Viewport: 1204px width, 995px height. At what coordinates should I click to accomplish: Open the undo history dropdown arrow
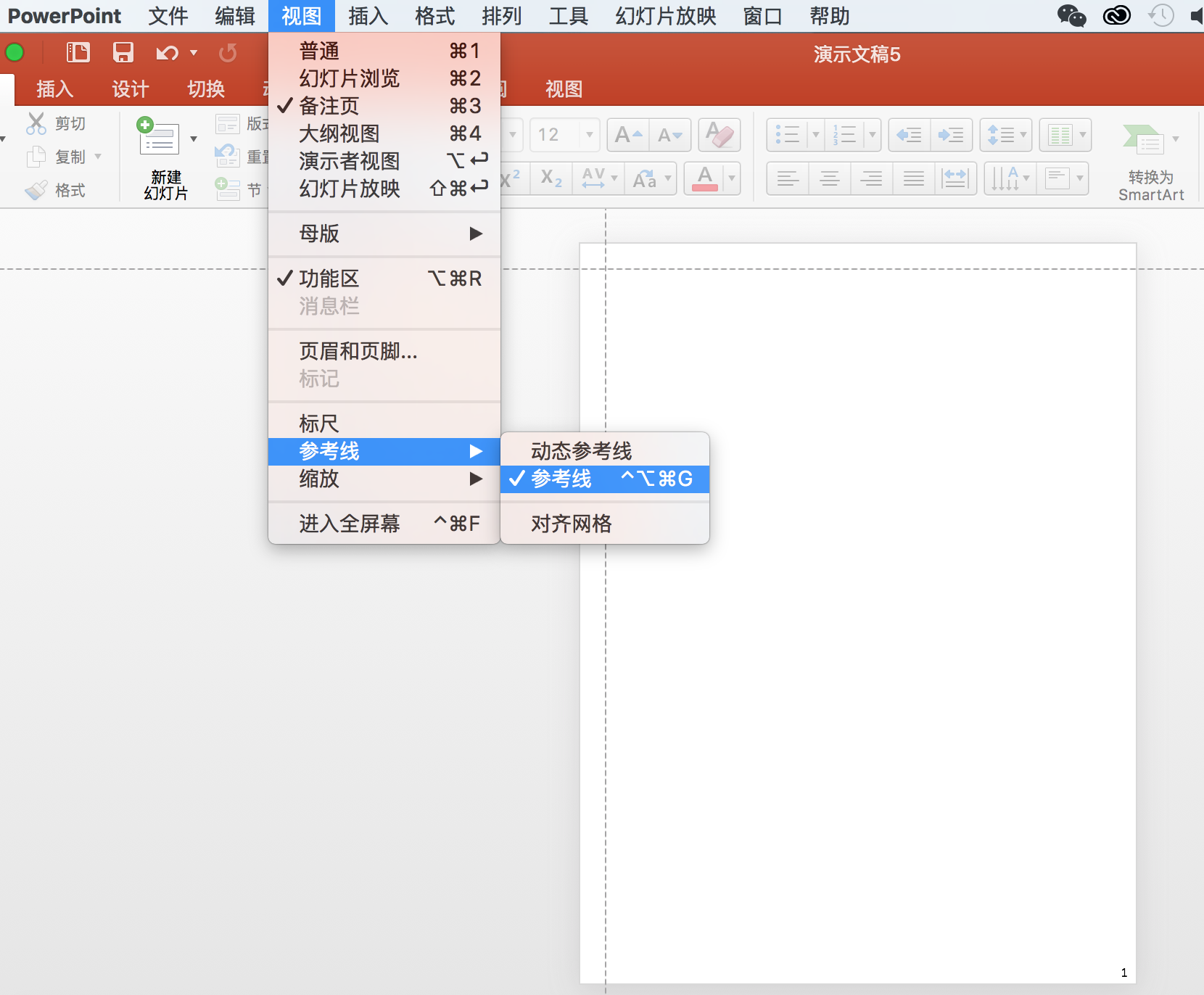point(194,53)
